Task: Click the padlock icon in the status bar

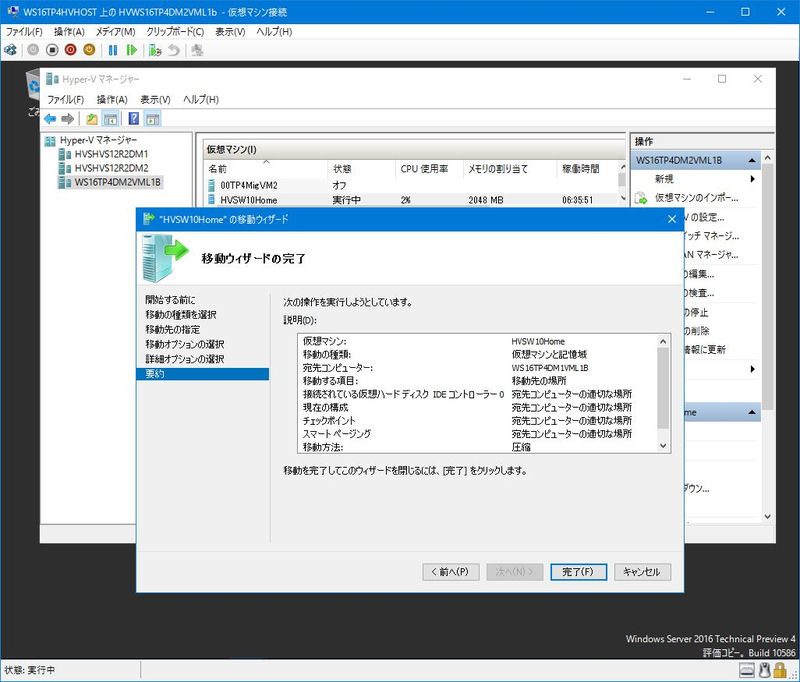Action: pos(779,670)
